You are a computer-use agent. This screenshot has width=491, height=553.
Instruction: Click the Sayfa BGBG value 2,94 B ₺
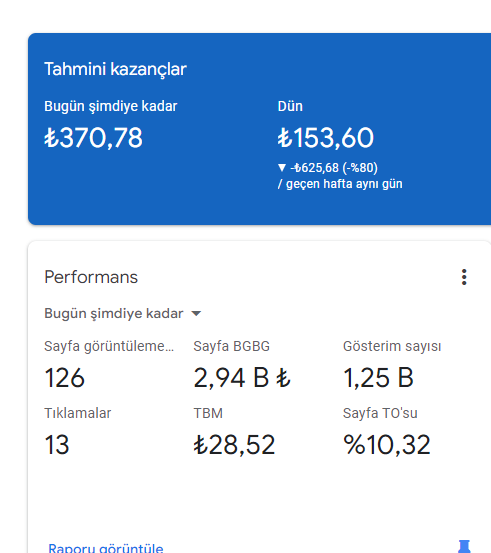point(242,378)
